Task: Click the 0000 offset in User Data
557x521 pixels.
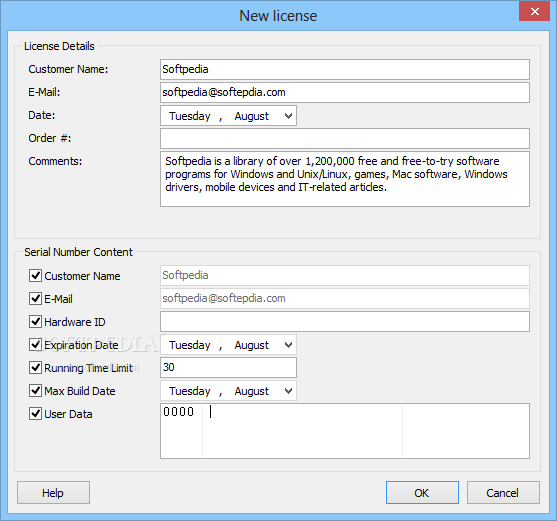Action: point(178,412)
